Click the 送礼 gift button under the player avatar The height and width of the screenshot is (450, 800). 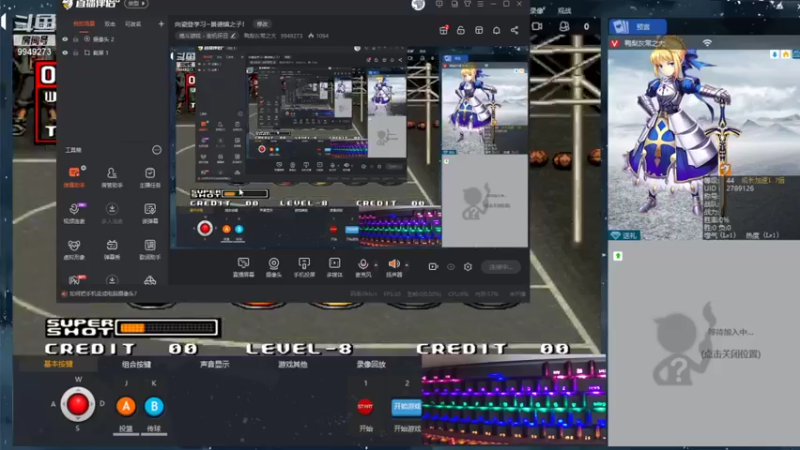coord(624,235)
